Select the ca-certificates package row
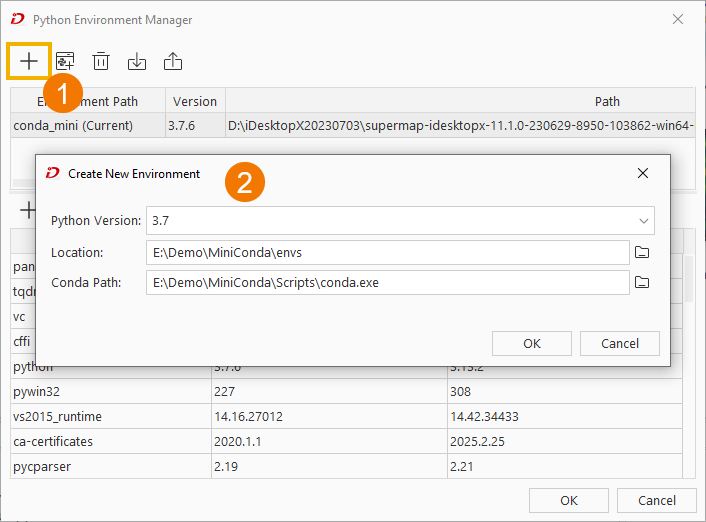Viewport: 706px width, 522px height. pyautogui.click(x=110, y=440)
